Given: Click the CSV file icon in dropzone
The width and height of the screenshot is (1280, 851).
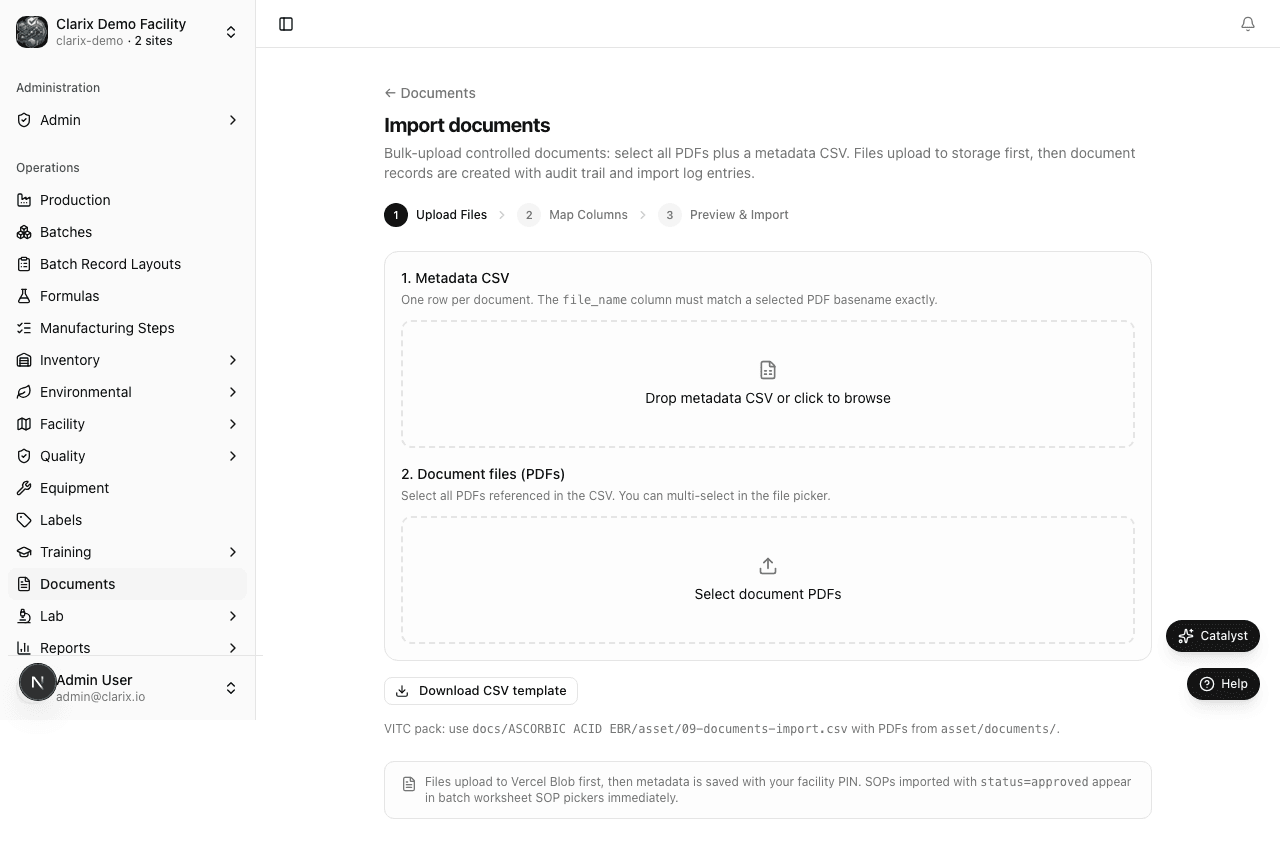Looking at the screenshot, I should click(x=768, y=370).
